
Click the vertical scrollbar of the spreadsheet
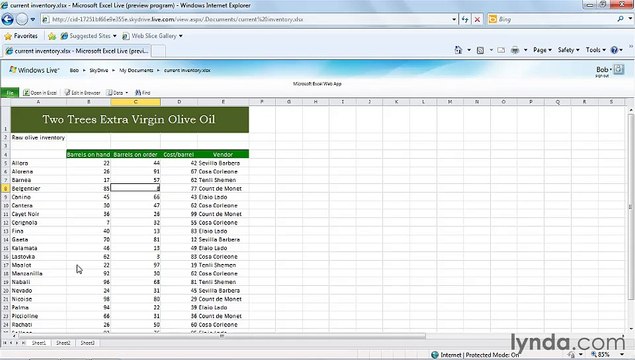coord(631,207)
